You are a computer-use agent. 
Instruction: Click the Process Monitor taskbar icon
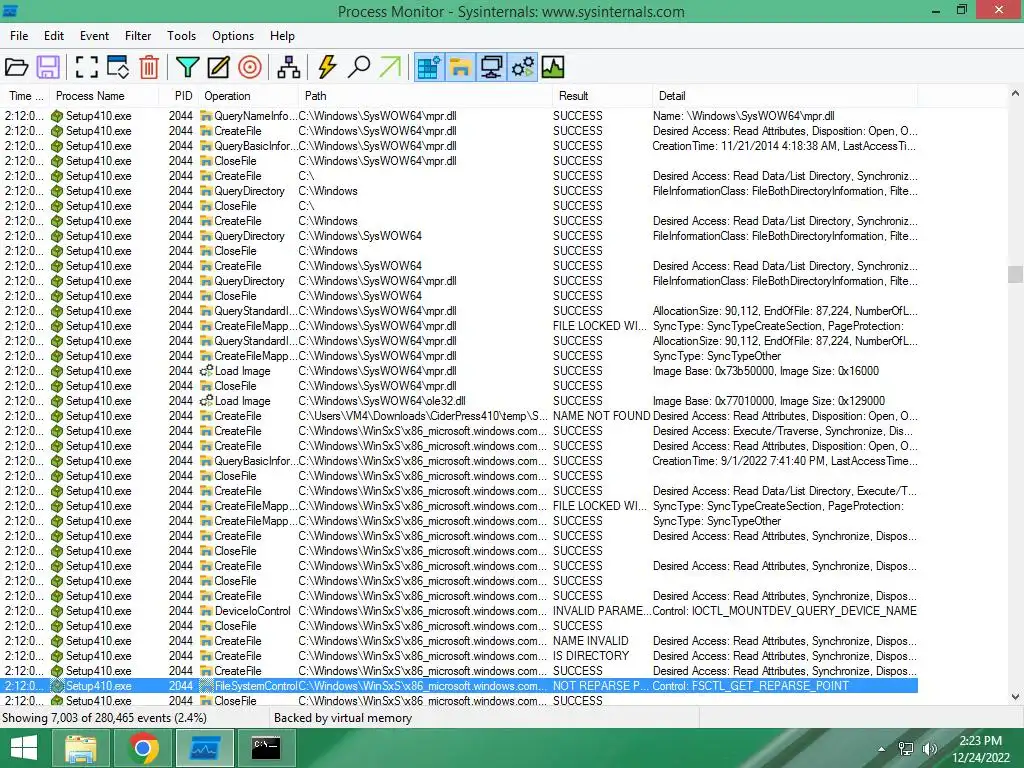coord(204,748)
